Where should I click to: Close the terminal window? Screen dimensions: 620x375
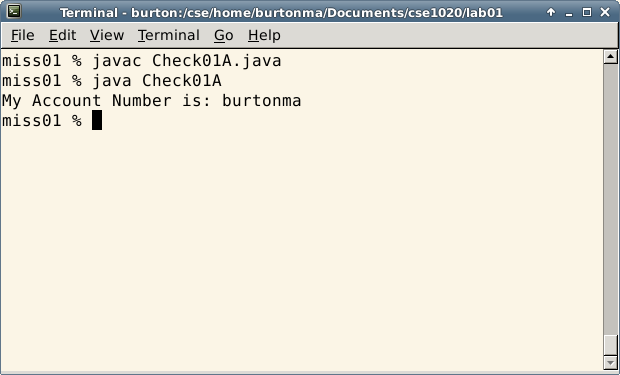pos(605,12)
